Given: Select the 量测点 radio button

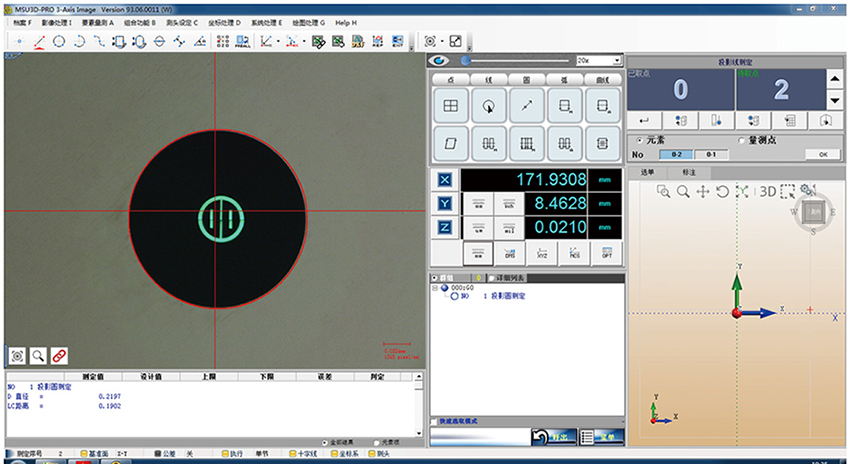Looking at the screenshot, I should tap(740, 140).
